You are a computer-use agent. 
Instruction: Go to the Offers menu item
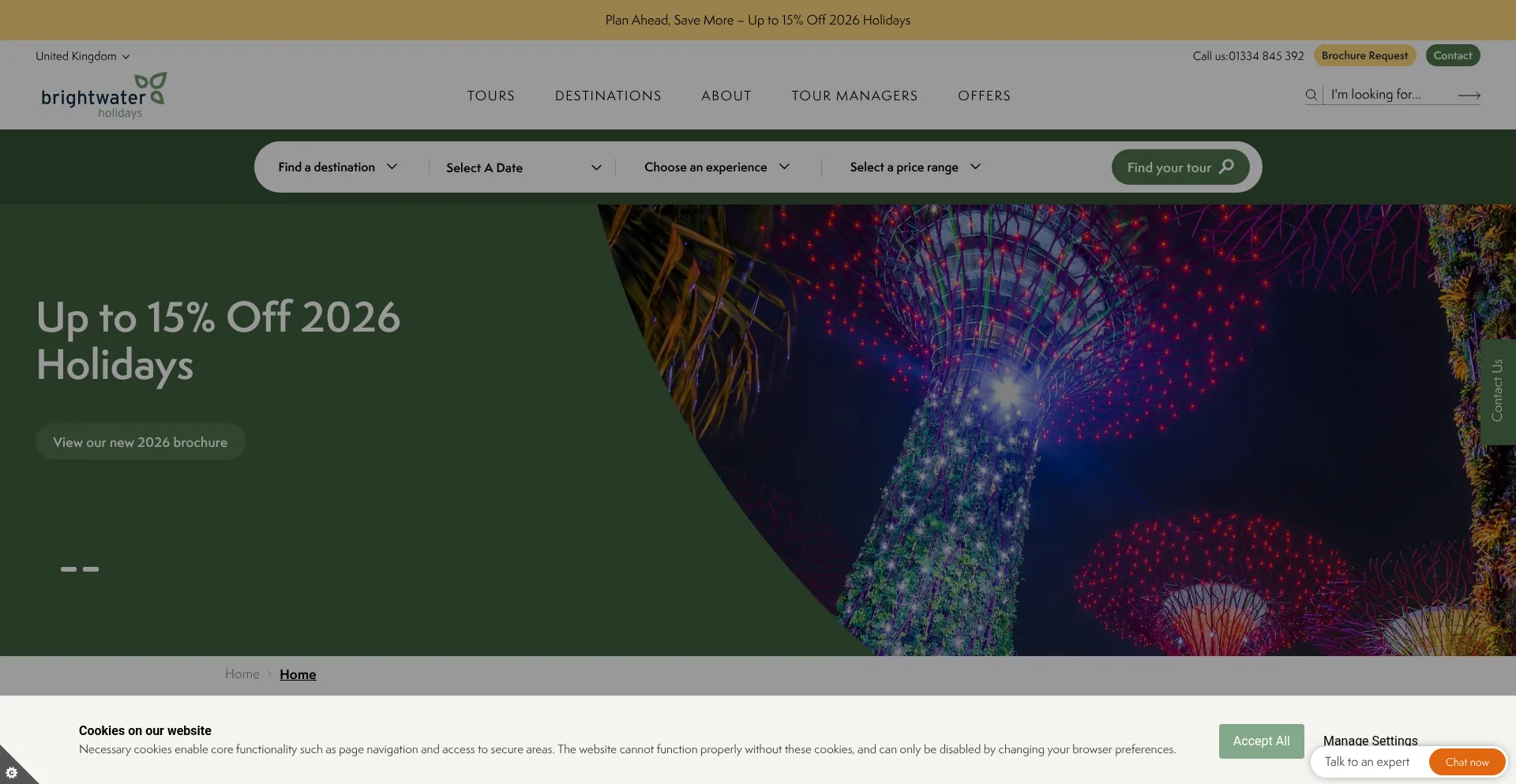point(984,96)
